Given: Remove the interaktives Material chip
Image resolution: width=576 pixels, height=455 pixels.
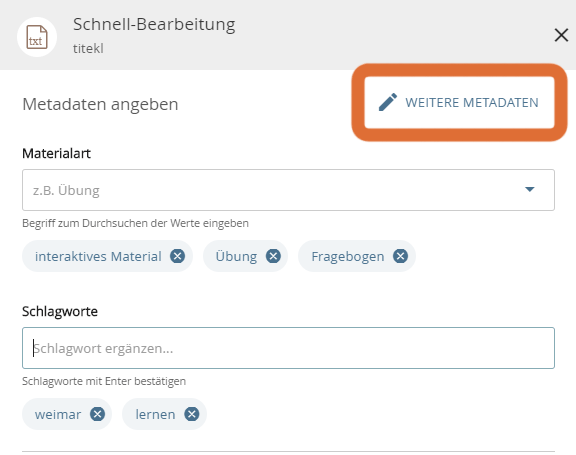Looking at the screenshot, I should (177, 256).
